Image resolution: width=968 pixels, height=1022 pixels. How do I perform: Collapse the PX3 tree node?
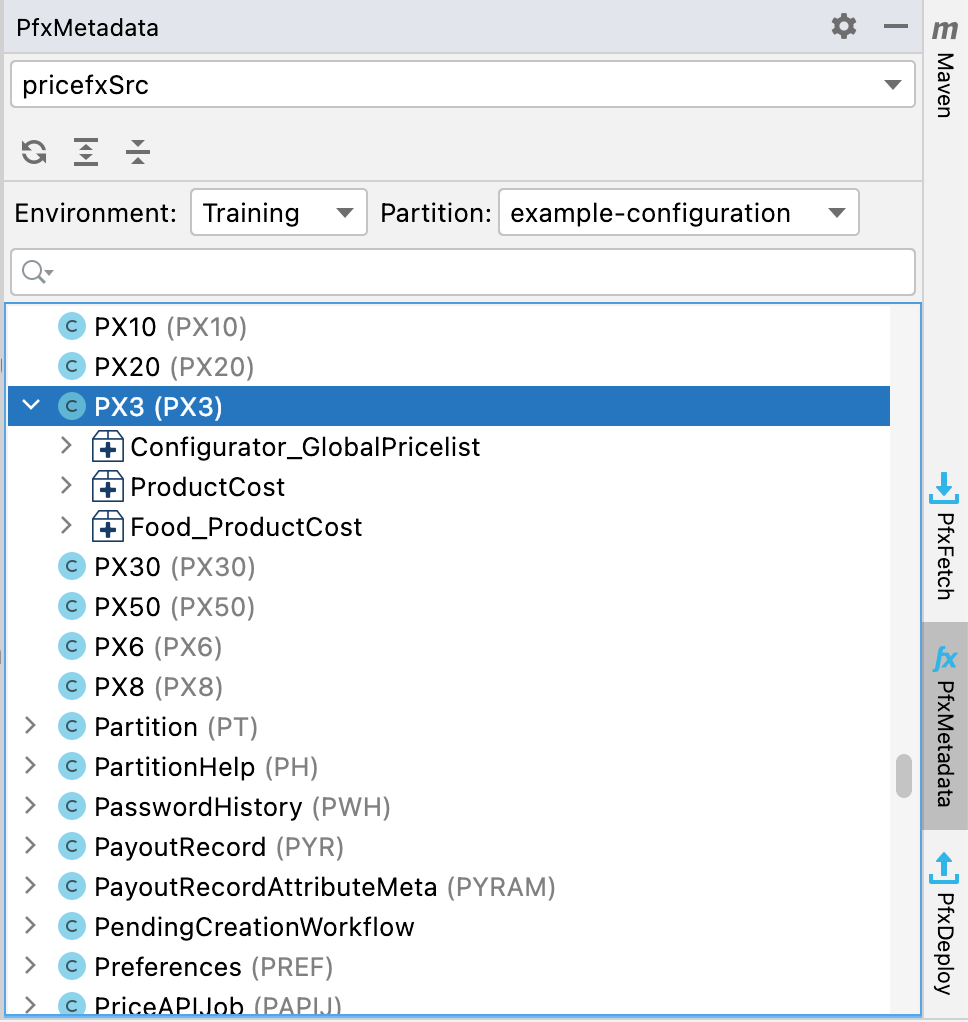click(31, 406)
